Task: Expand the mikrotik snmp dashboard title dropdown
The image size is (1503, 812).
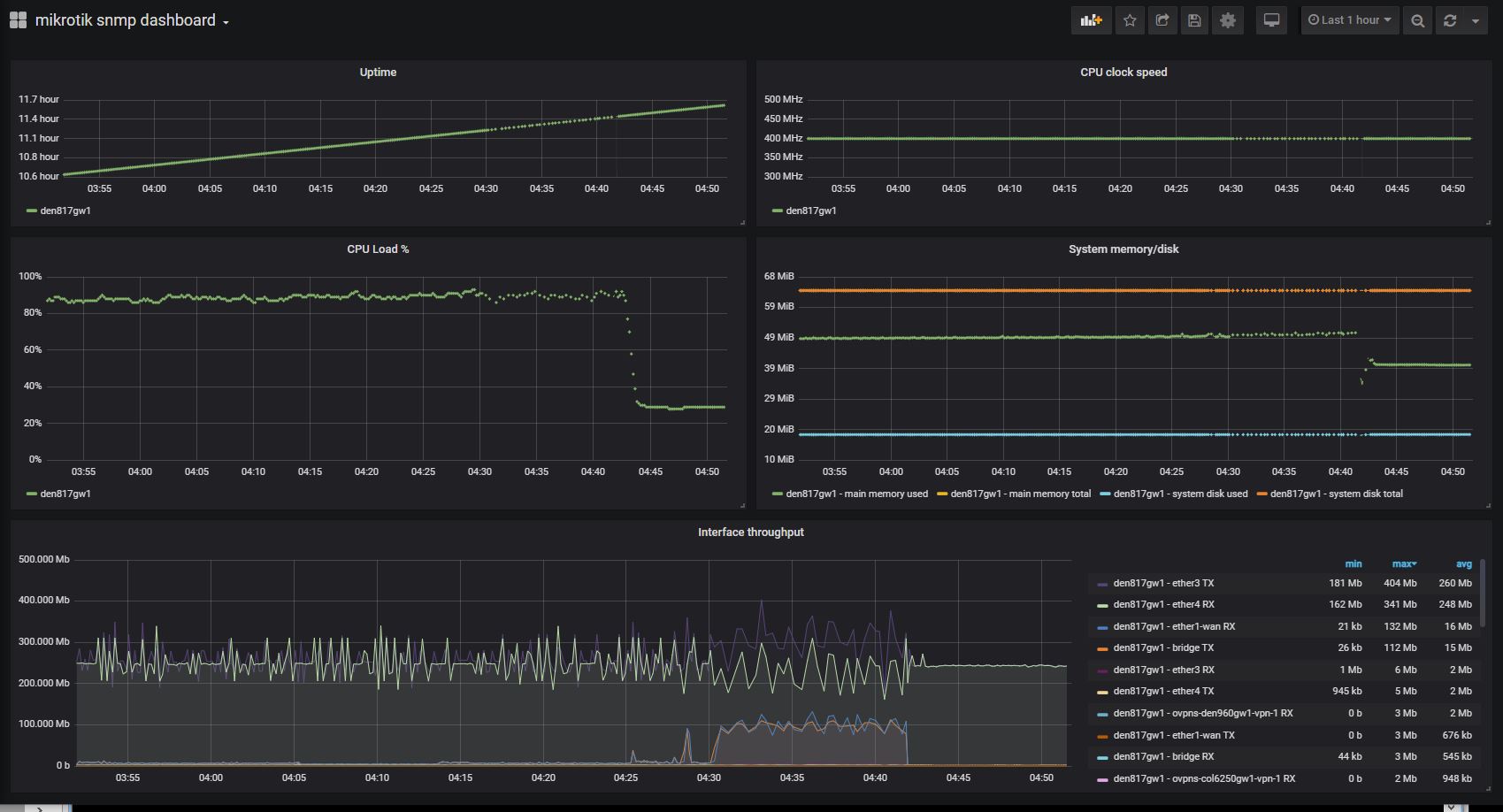Action: (x=225, y=20)
